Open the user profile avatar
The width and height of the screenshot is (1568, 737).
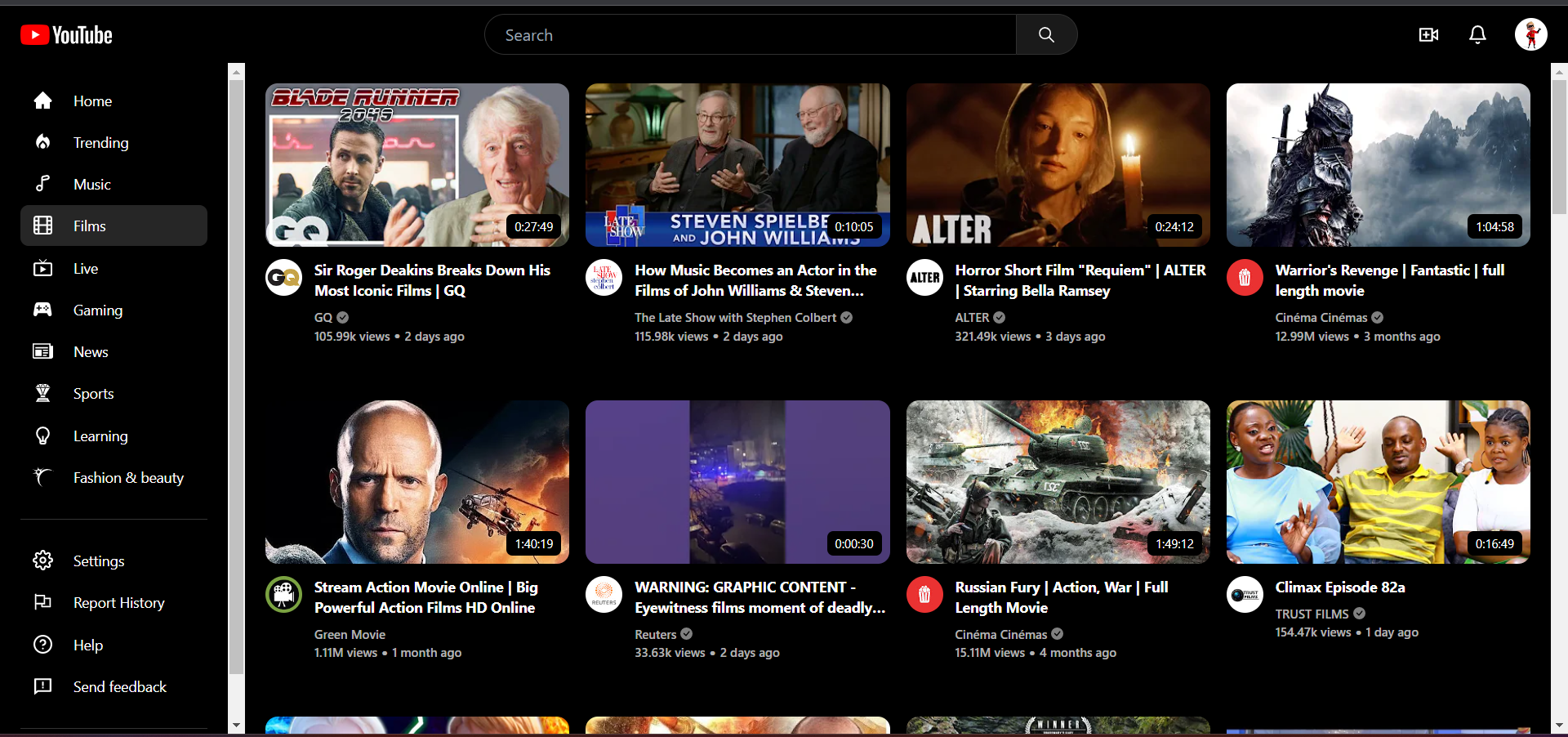pyautogui.click(x=1530, y=34)
